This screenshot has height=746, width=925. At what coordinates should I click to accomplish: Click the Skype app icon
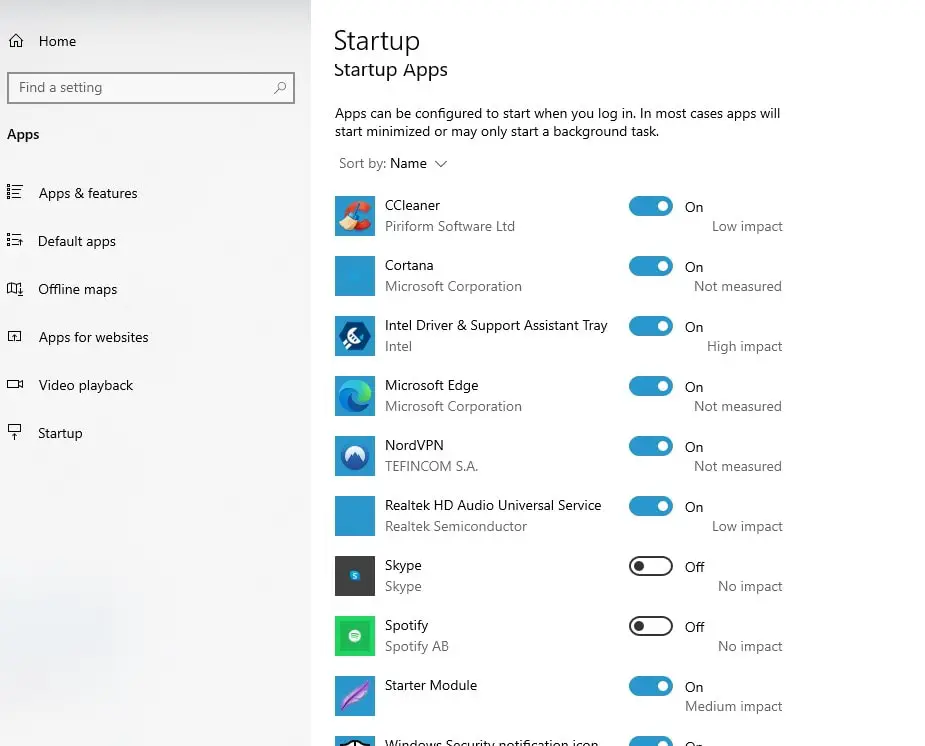pyautogui.click(x=355, y=576)
